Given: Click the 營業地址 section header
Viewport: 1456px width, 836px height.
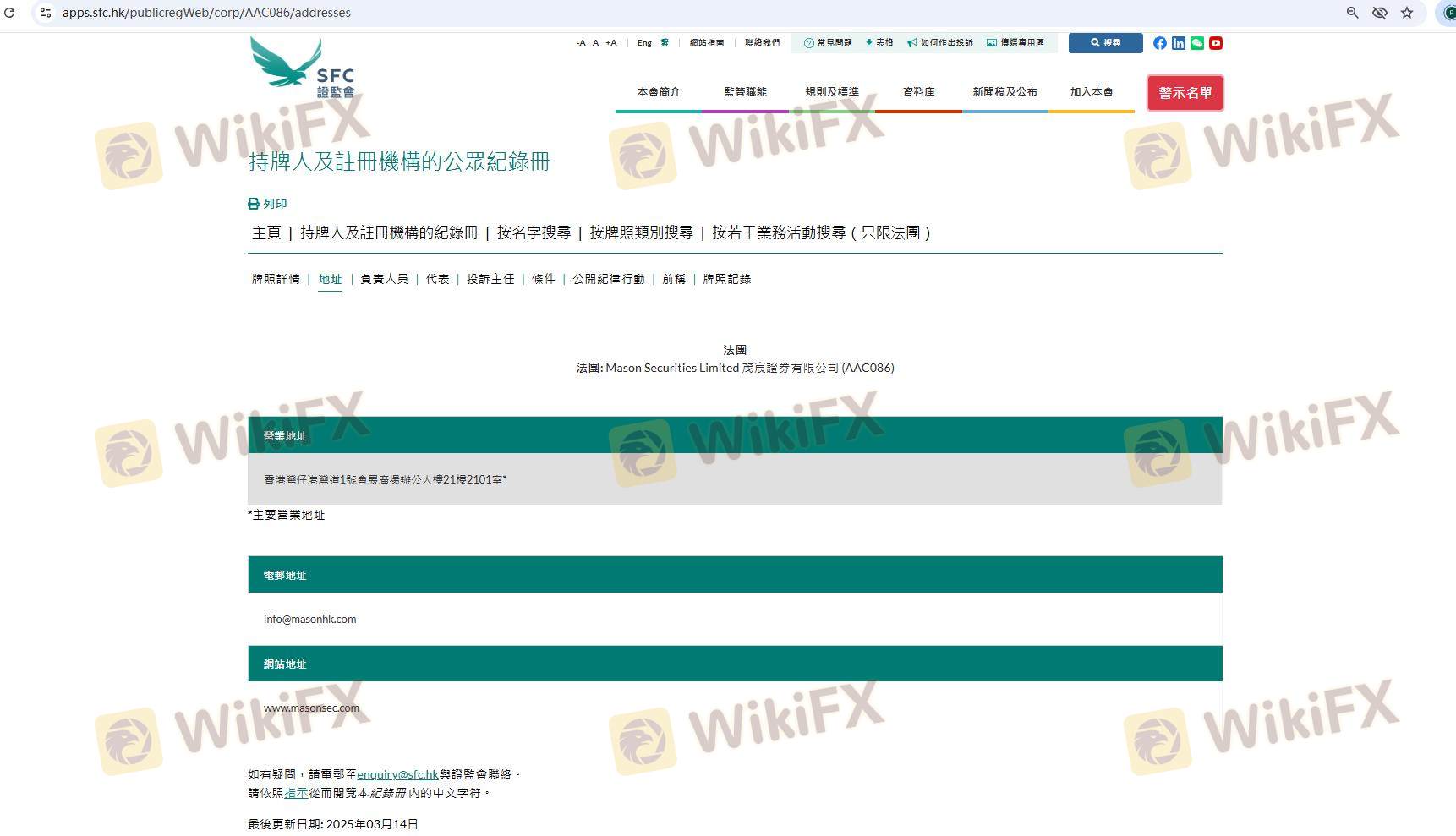Looking at the screenshot, I should click(735, 435).
